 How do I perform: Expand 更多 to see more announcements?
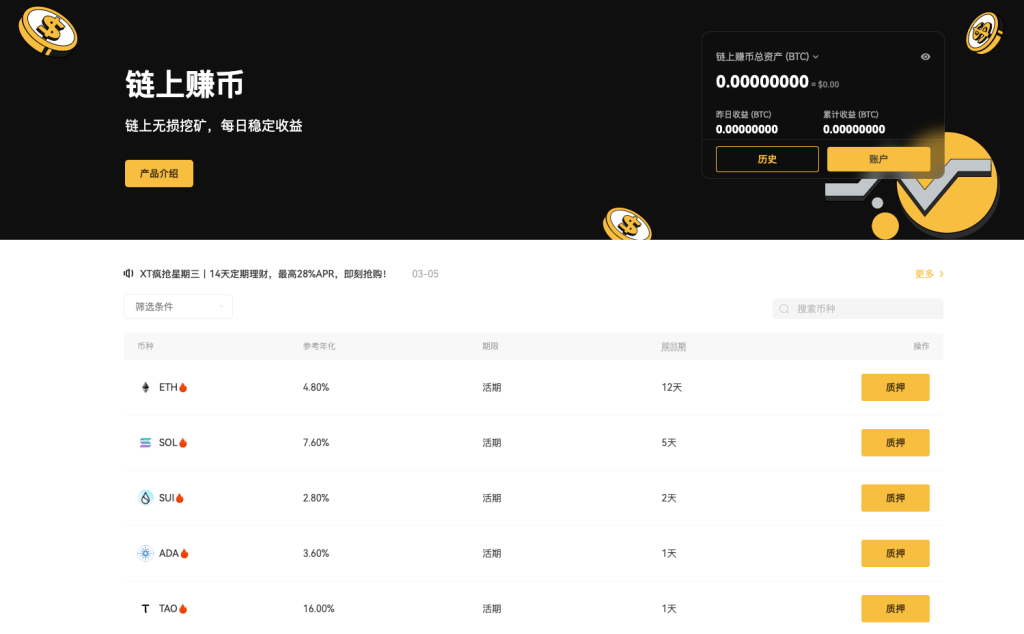926,272
